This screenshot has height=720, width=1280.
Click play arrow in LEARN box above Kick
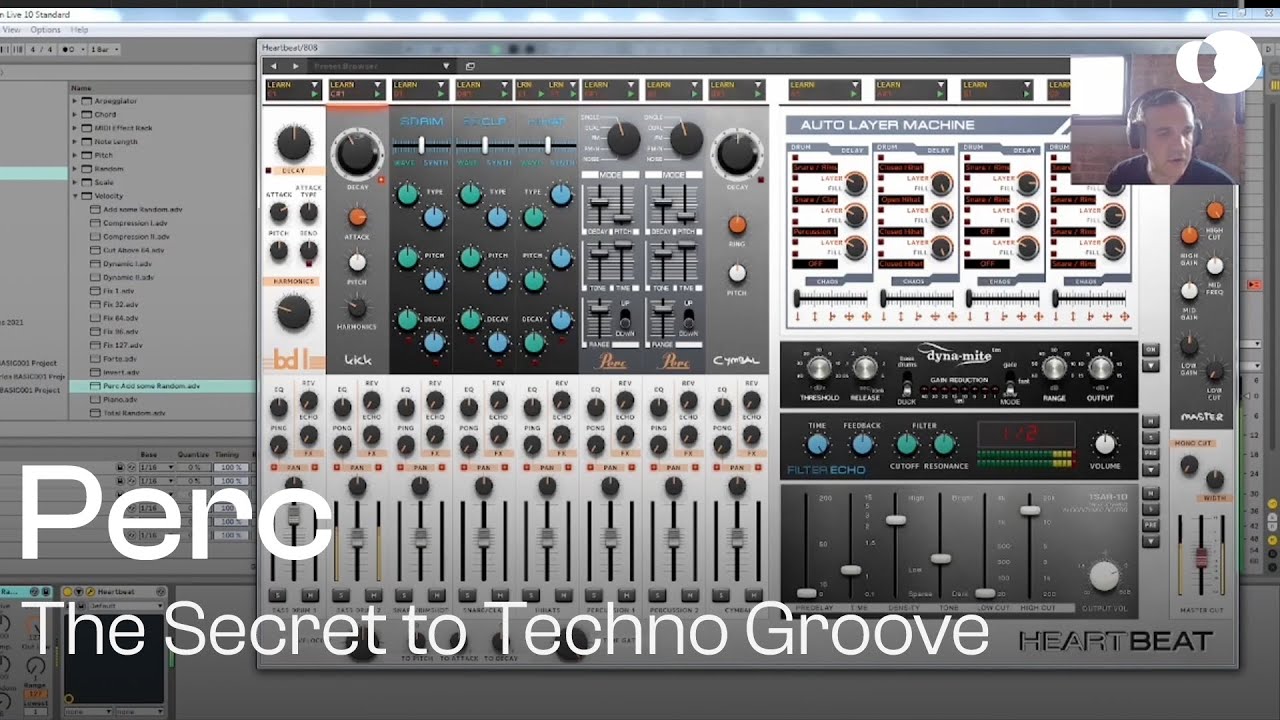point(378,93)
